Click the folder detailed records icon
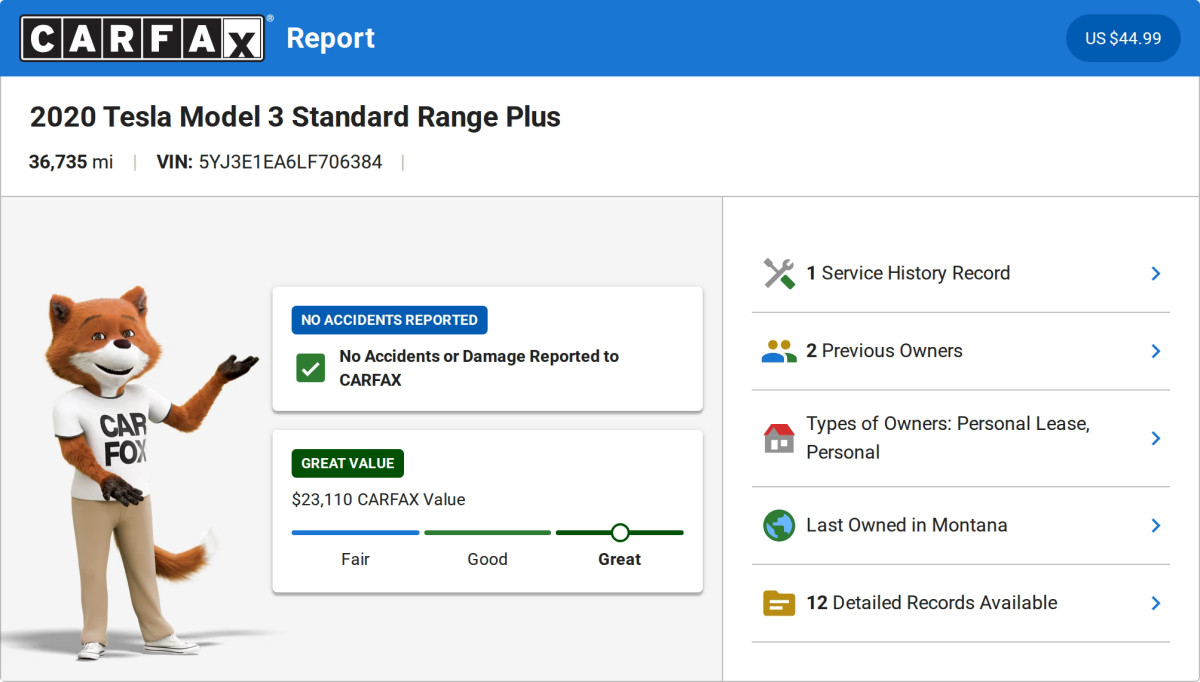Viewport: 1200px width, 682px height. click(x=779, y=603)
